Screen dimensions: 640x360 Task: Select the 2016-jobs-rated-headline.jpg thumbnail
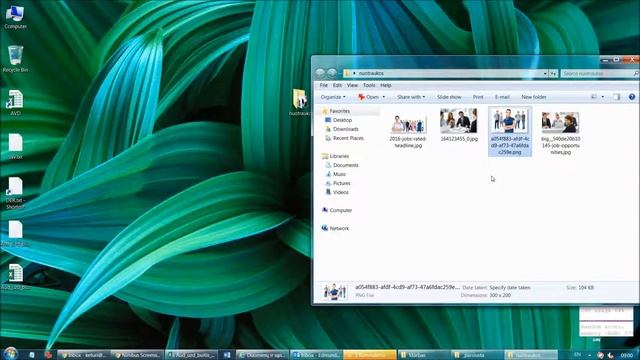click(408, 124)
